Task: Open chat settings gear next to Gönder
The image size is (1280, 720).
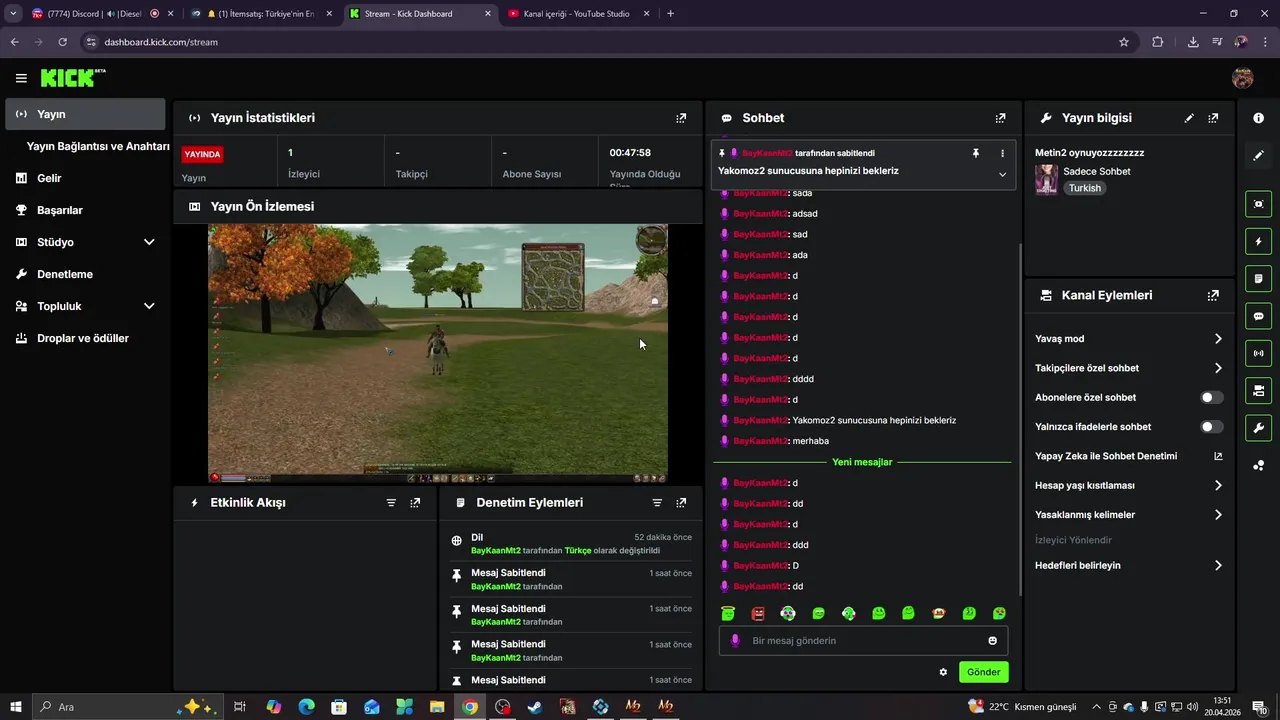Action: pos(943,672)
